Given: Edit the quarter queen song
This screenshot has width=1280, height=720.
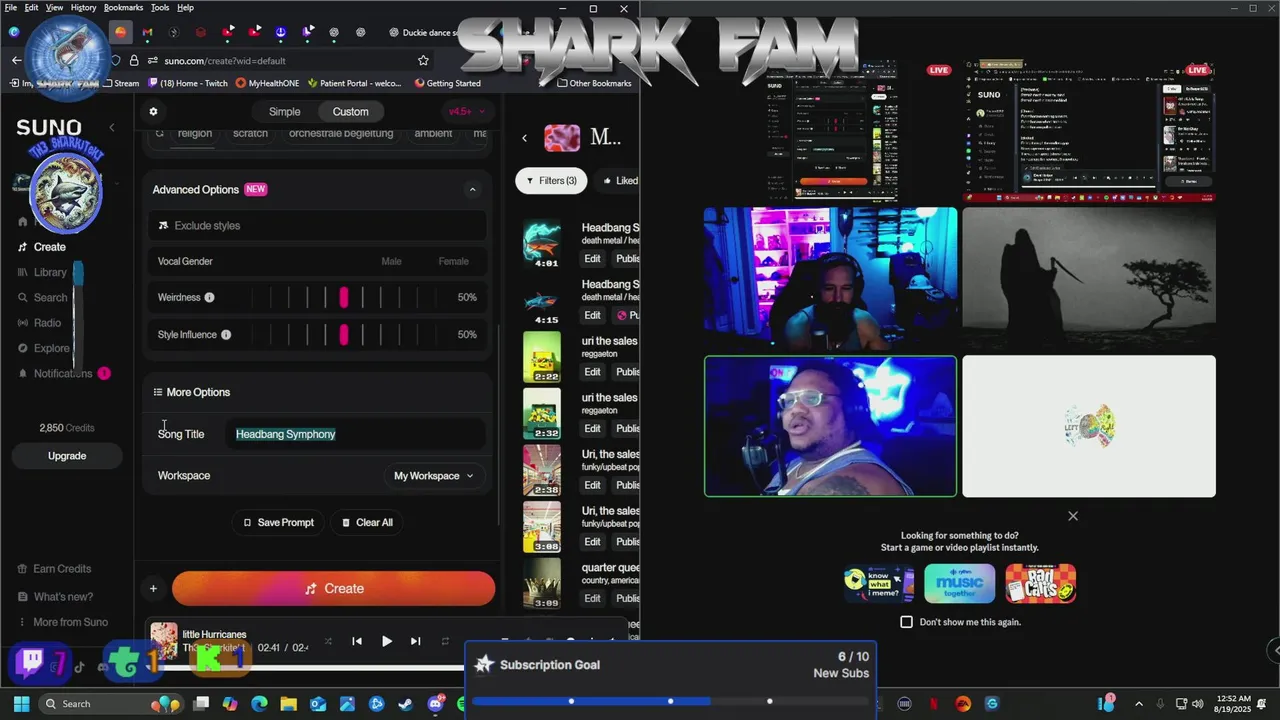Looking at the screenshot, I should pyautogui.click(x=592, y=598).
